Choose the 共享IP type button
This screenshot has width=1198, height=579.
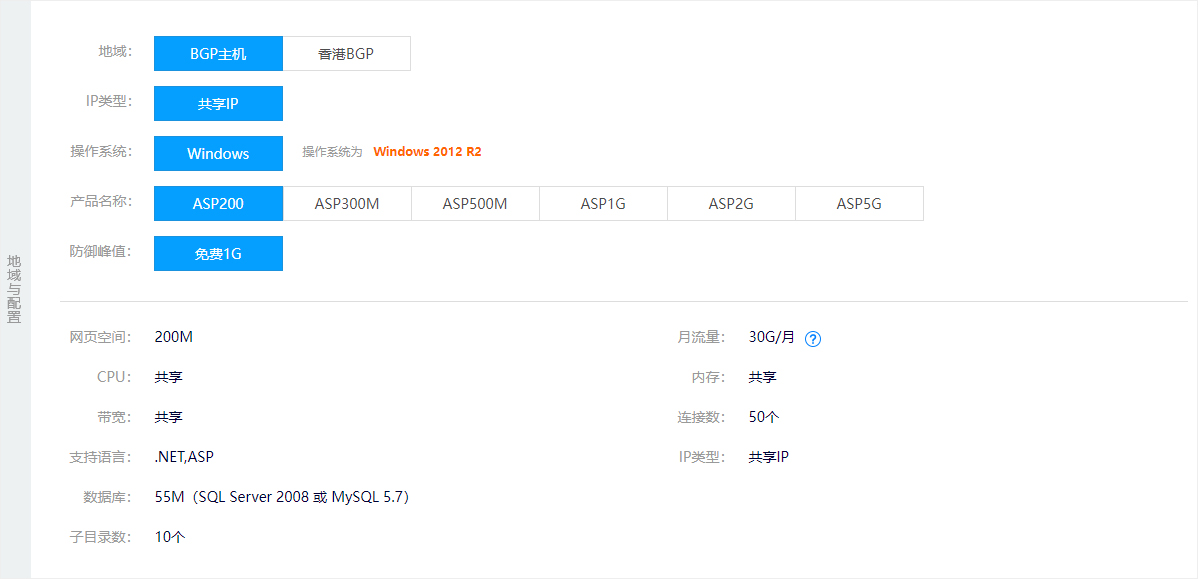coord(219,103)
